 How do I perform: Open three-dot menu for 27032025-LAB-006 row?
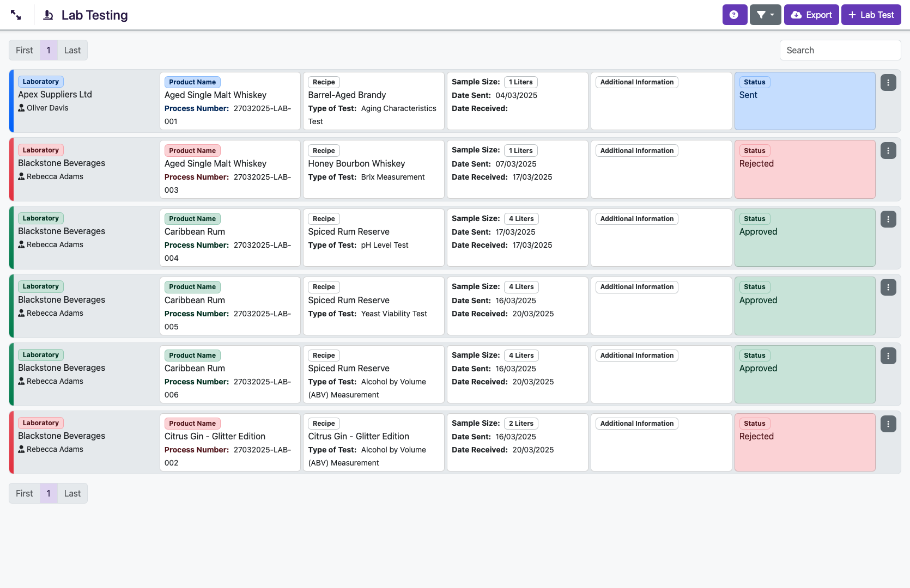(x=888, y=356)
